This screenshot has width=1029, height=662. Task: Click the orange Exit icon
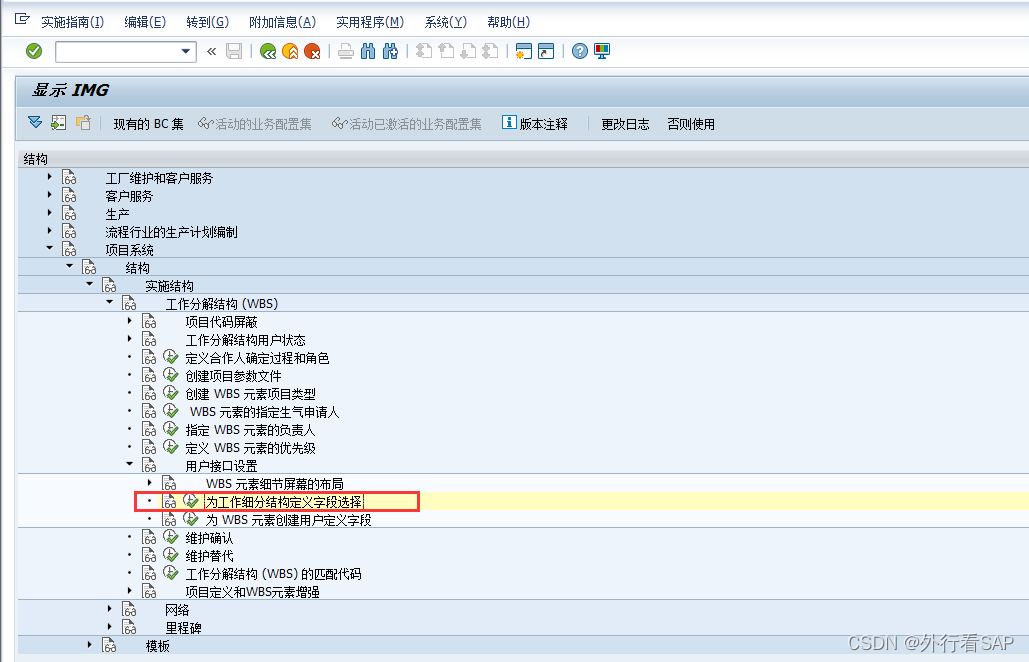coord(290,51)
